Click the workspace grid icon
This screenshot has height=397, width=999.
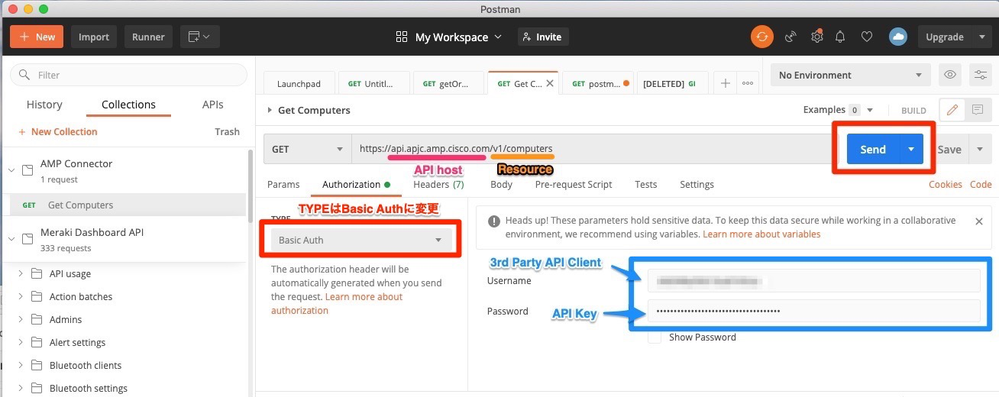tap(401, 37)
